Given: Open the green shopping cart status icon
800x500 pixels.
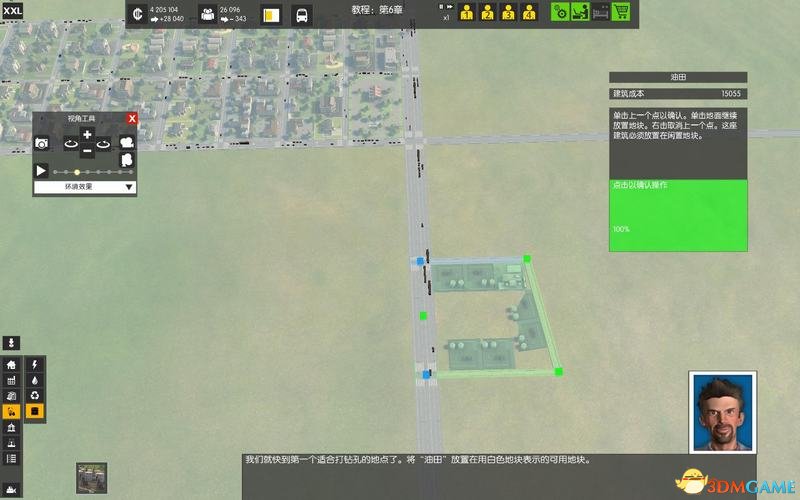Looking at the screenshot, I should pos(621,12).
